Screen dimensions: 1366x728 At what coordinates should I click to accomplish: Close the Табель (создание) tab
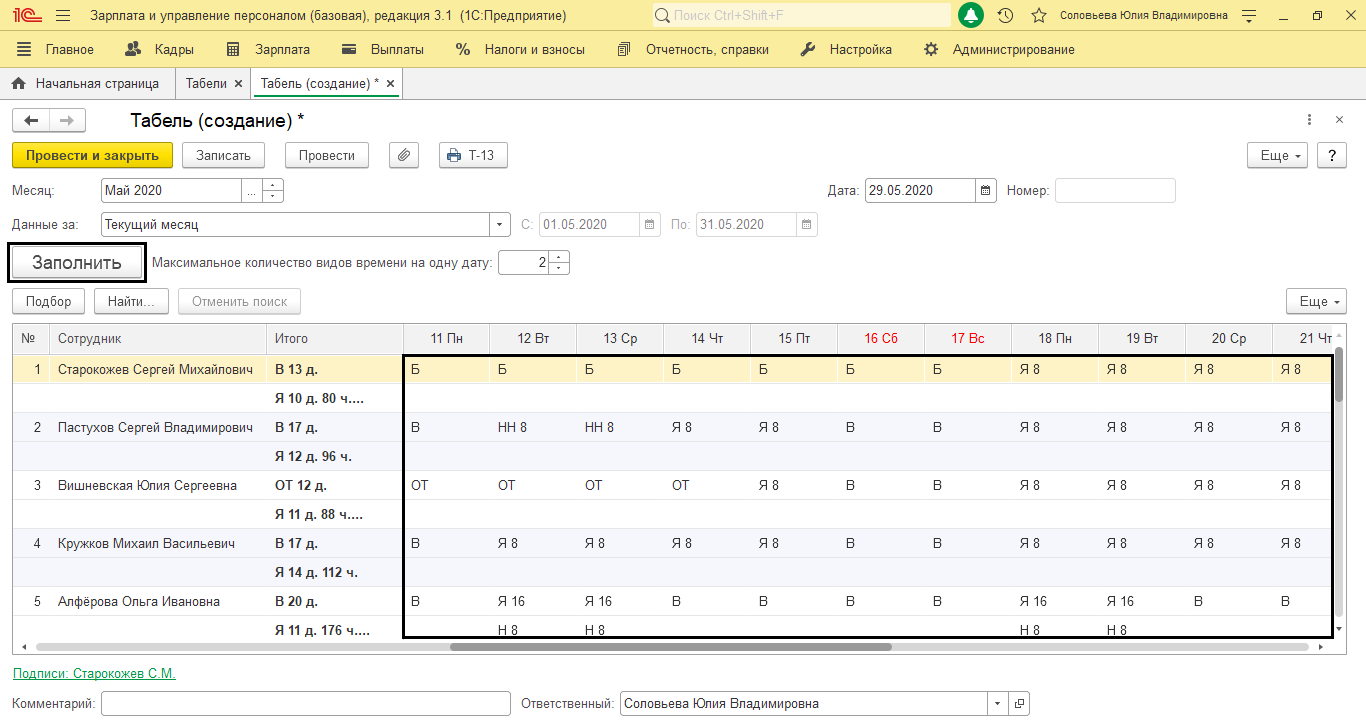click(x=390, y=84)
